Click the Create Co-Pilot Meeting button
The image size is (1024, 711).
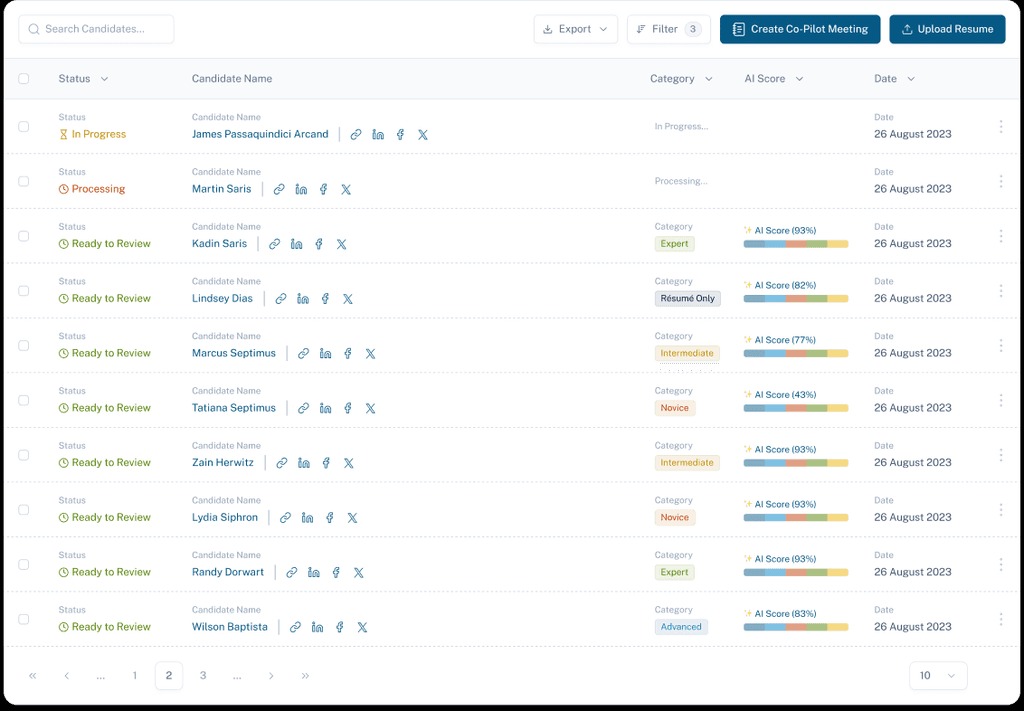pyautogui.click(x=799, y=29)
